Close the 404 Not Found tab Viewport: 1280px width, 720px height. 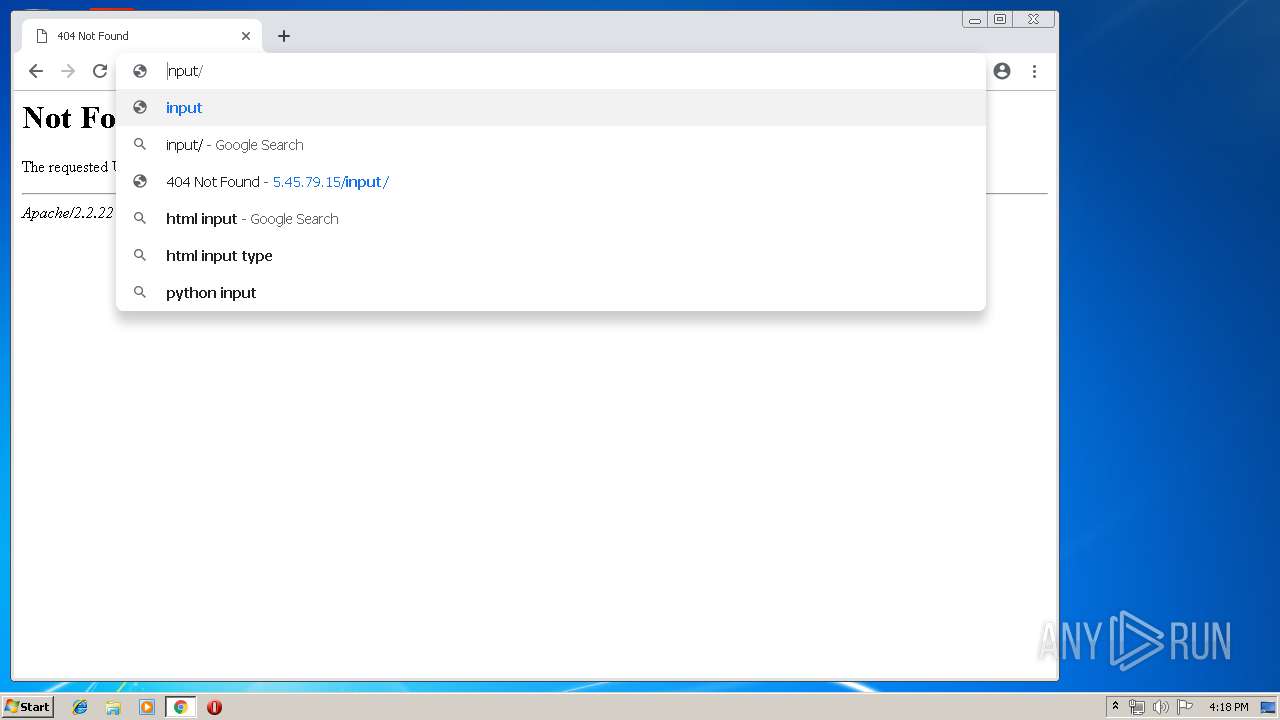pos(246,36)
